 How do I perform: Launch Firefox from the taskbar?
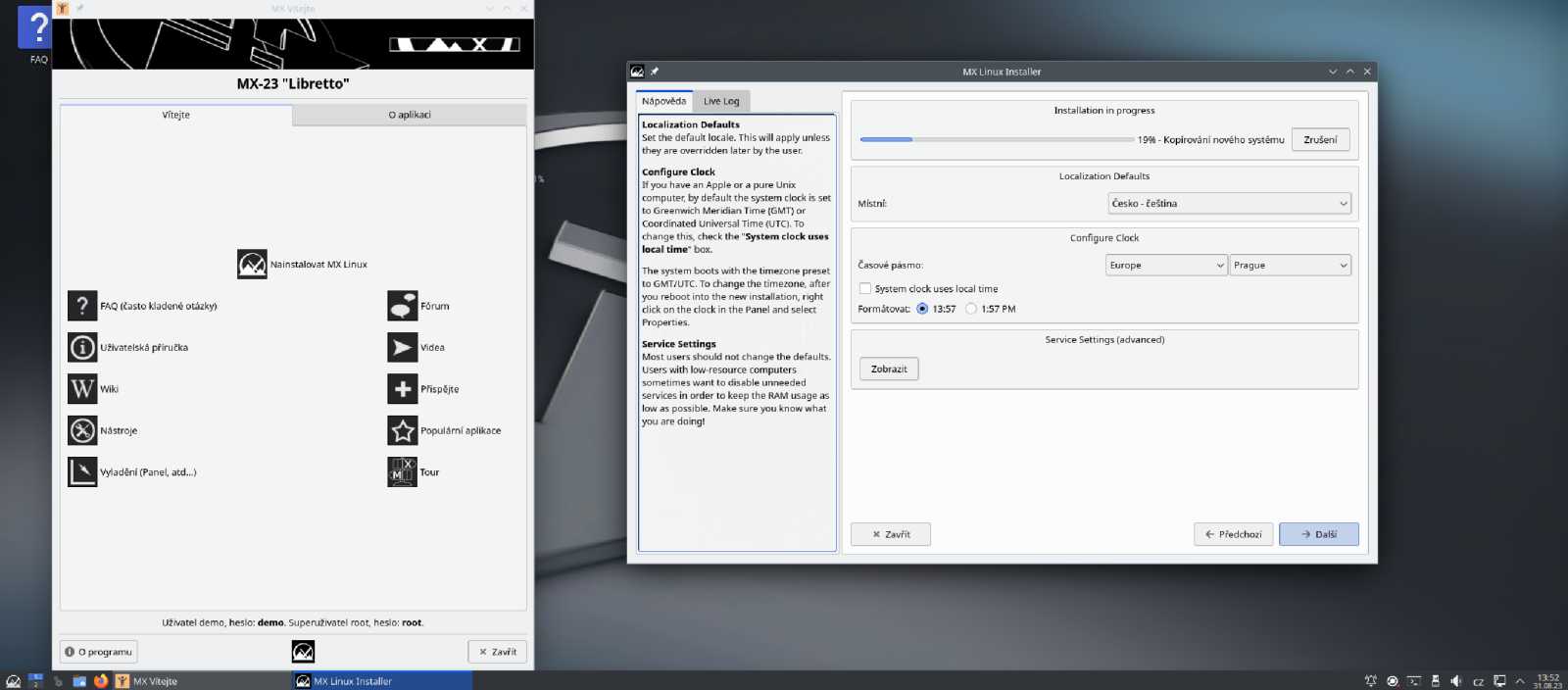pyautogui.click(x=101, y=681)
